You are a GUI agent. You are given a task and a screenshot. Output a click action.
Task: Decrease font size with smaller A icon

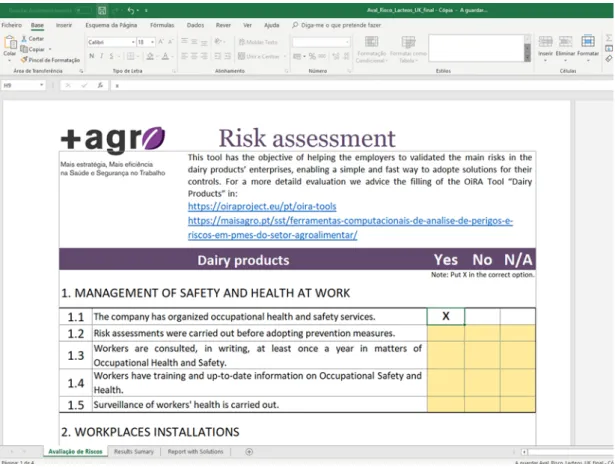[x=170, y=42]
